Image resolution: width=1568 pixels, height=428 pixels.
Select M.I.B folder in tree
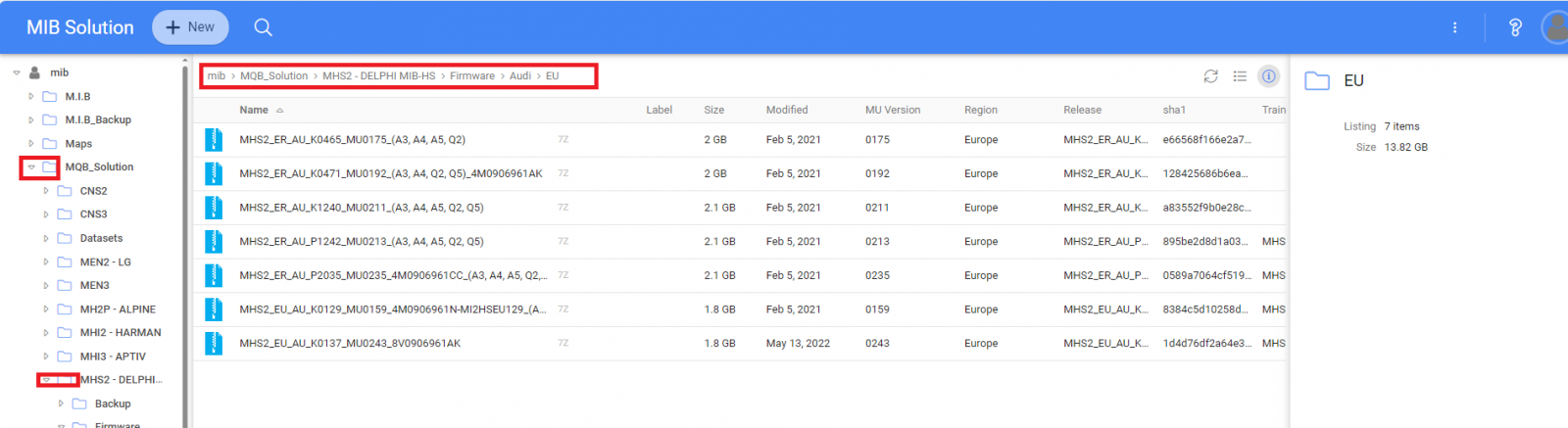[77, 96]
